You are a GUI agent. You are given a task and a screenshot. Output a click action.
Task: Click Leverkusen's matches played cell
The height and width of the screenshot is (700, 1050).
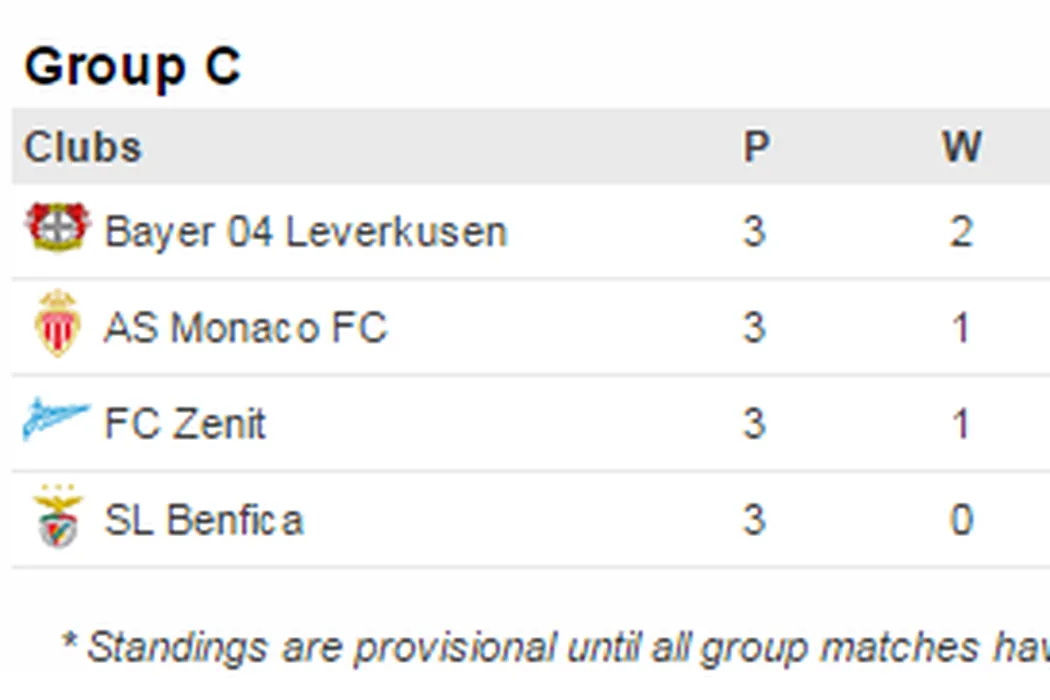click(755, 232)
